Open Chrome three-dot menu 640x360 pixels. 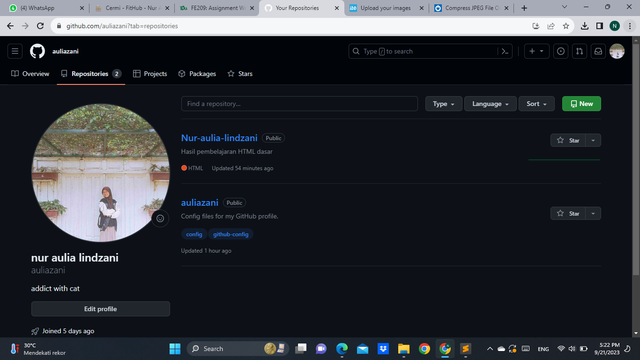630,26
